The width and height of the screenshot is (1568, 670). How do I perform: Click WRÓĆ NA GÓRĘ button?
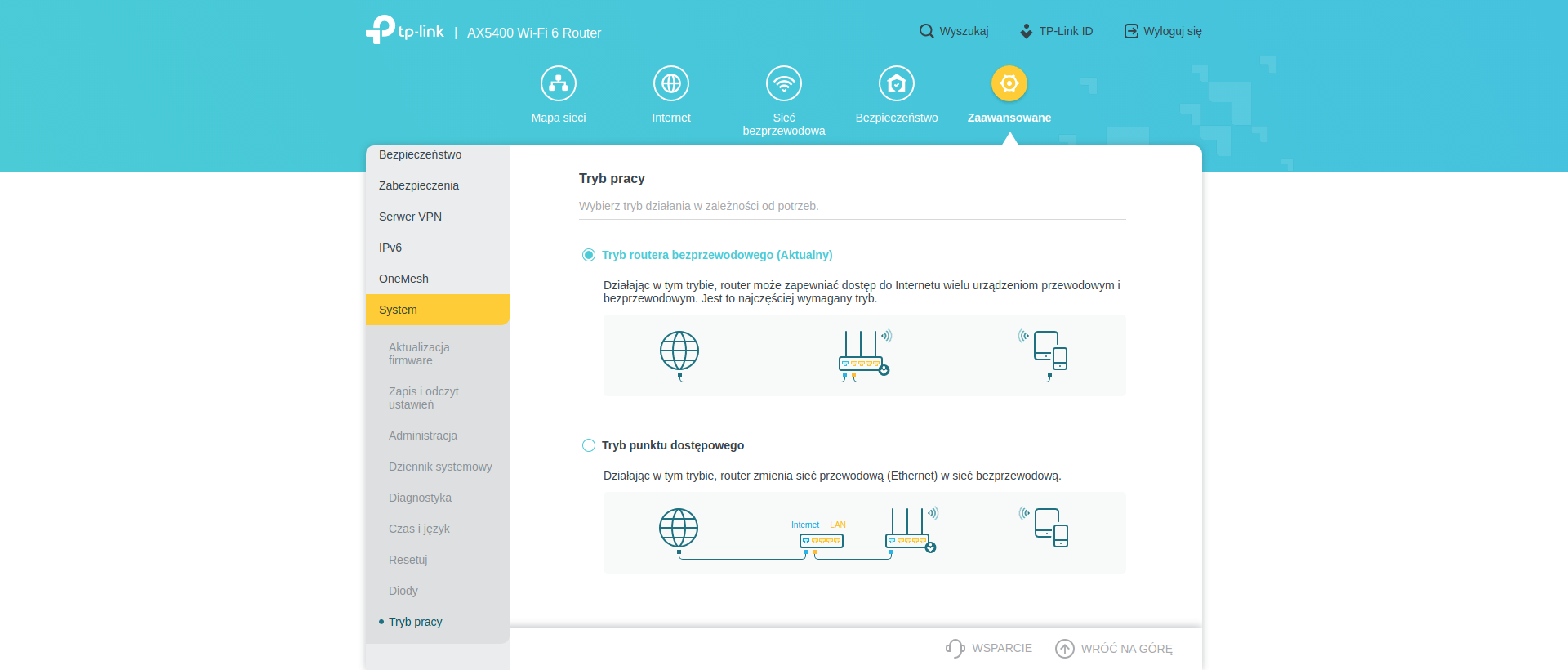[1114, 649]
